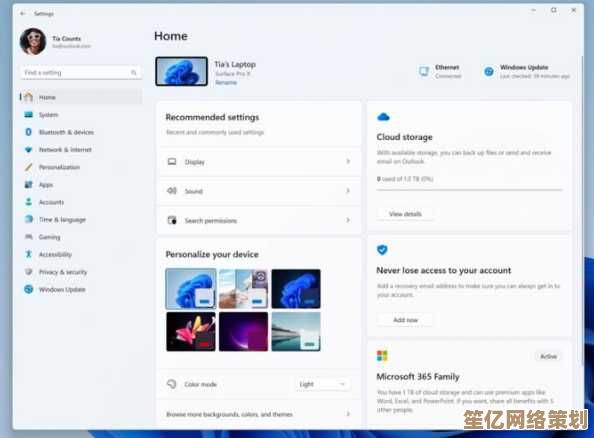Image resolution: width=594 pixels, height=438 pixels.
Task: Open Browse more backgrounds, colors, and themes
Action: click(259, 414)
